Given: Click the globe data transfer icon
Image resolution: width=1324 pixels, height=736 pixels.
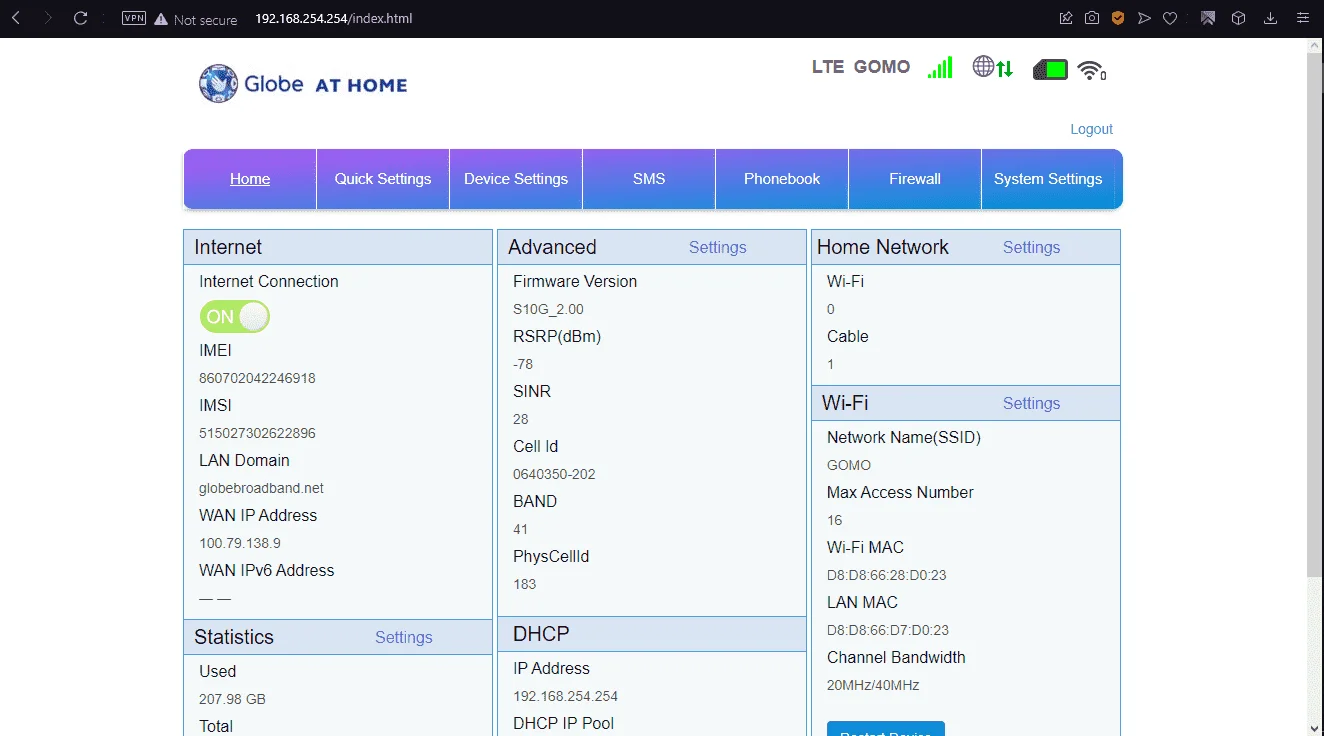Looking at the screenshot, I should click(x=993, y=67).
